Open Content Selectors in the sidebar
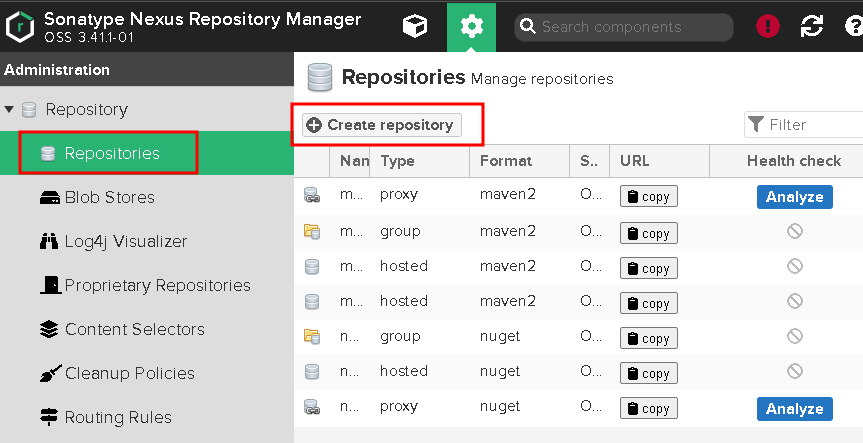 point(147,329)
